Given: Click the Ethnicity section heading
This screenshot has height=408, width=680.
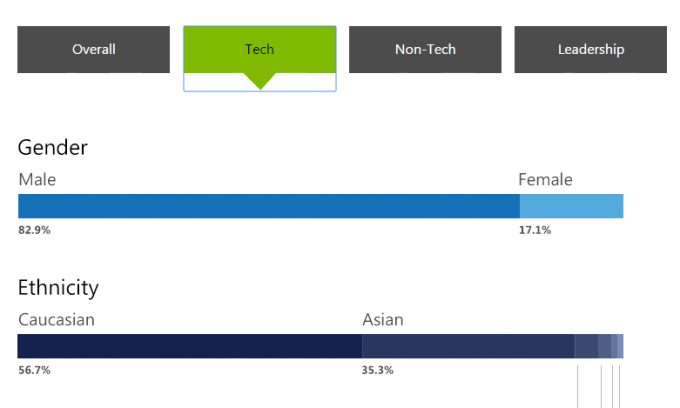Looking at the screenshot, I should 58,288.
